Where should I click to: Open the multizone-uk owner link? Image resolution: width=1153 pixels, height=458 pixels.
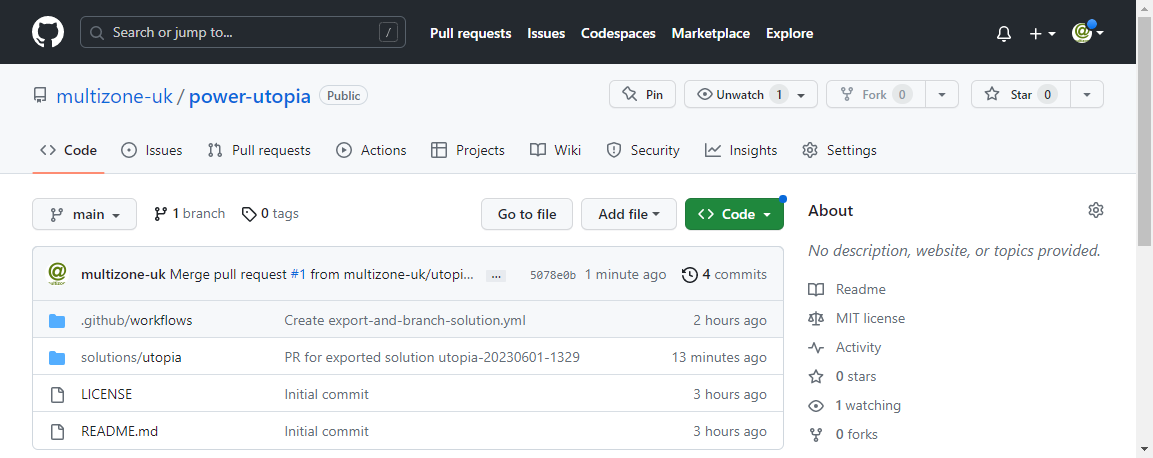[115, 96]
